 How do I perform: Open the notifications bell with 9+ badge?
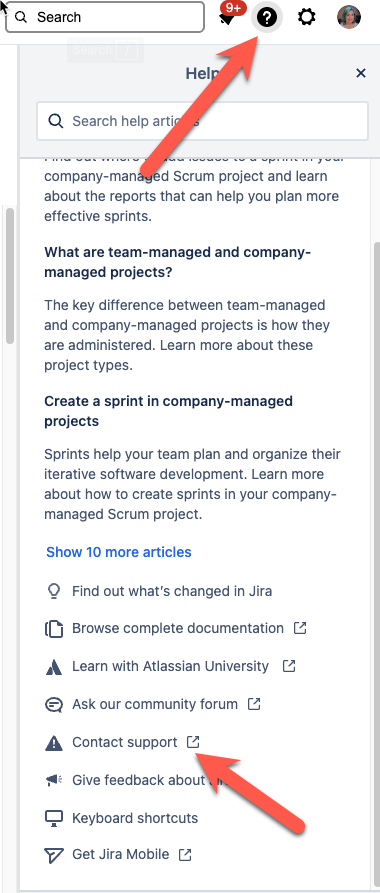tap(229, 17)
